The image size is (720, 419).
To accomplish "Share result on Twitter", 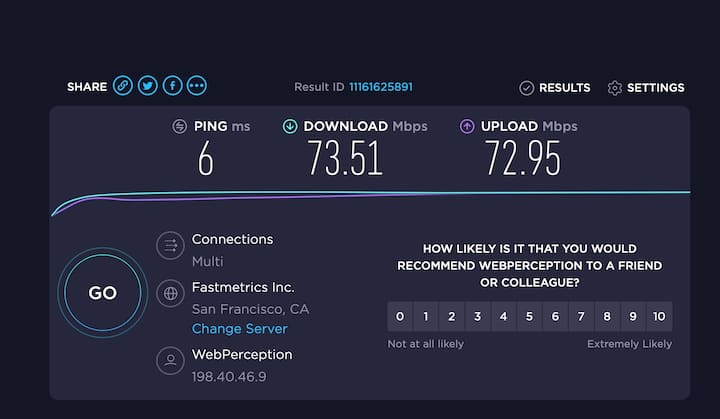I will coord(147,87).
